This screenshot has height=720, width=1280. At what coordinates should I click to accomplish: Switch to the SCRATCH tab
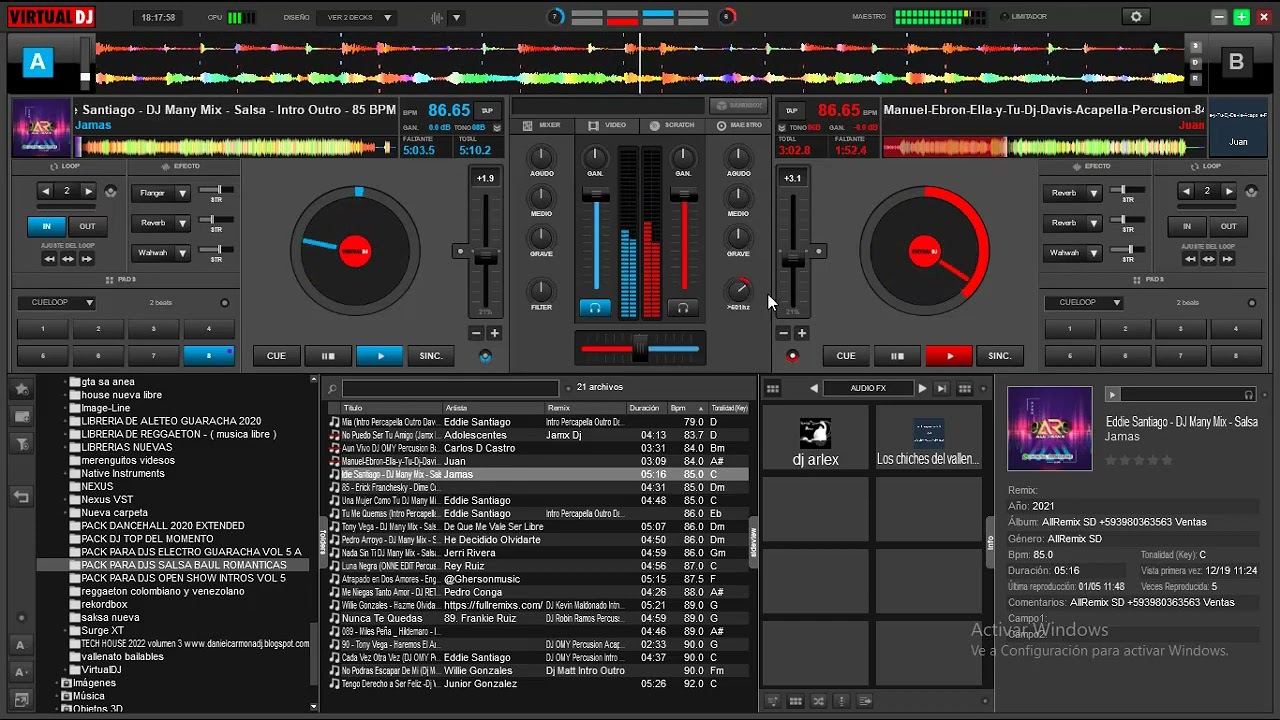point(672,125)
